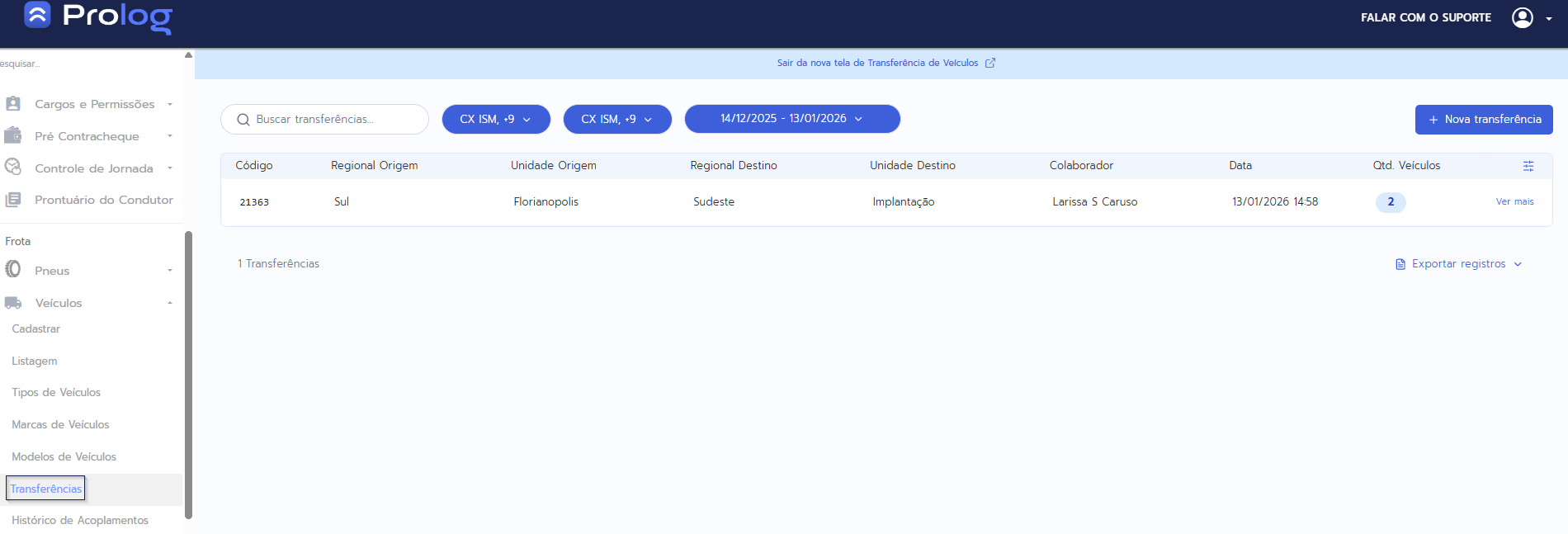Collapse the Veículos menu arrow
Viewport: 1568px width, 534px height.
tap(170, 303)
